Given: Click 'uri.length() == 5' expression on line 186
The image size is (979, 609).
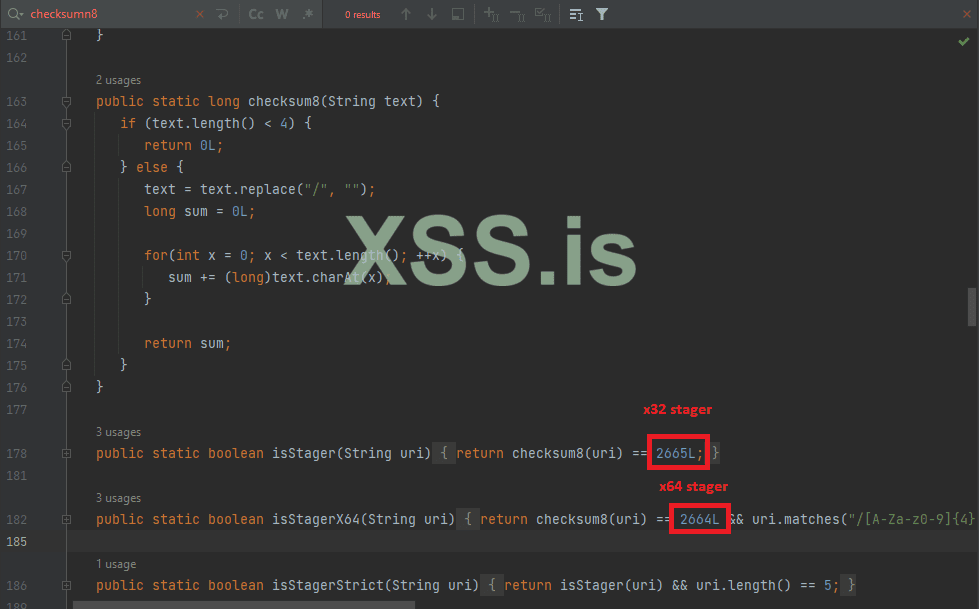Looking at the screenshot, I should [x=763, y=585].
